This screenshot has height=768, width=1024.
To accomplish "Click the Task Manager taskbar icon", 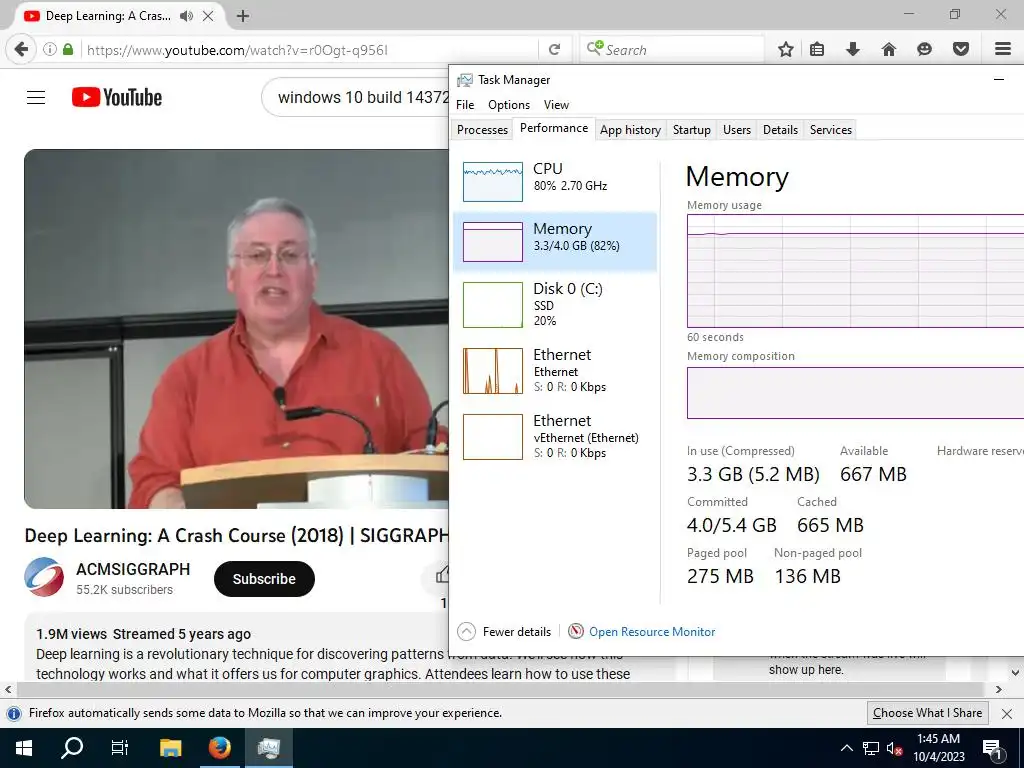I will point(268,748).
